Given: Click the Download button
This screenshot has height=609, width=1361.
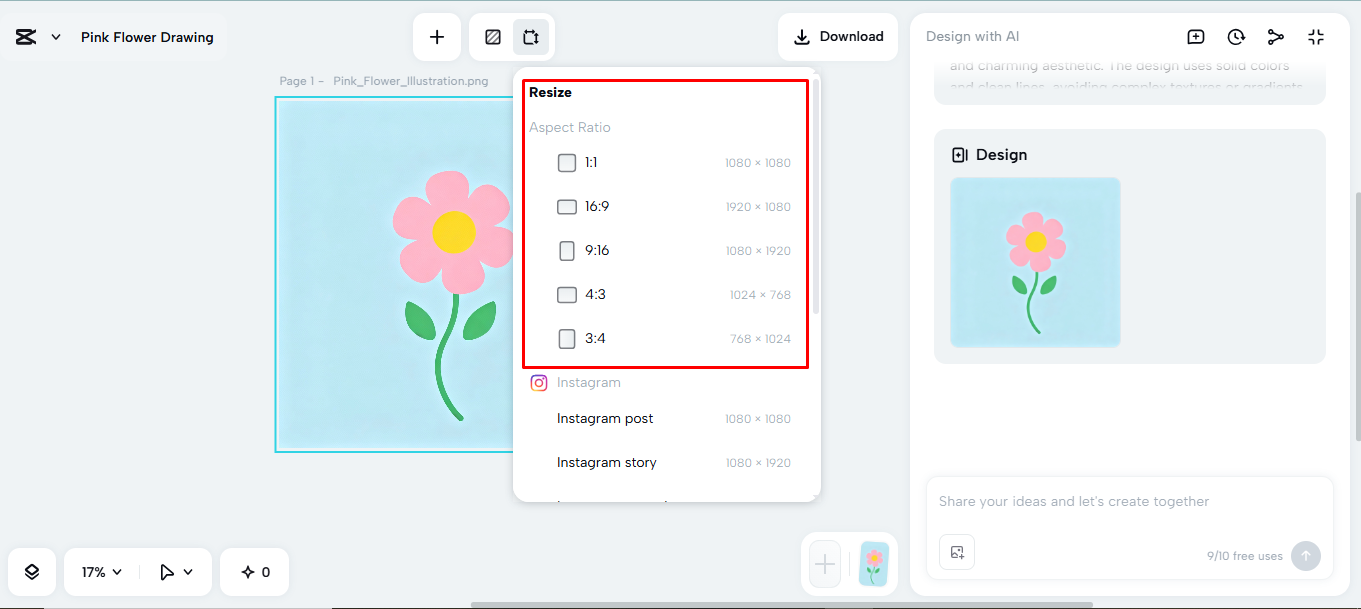Looking at the screenshot, I should point(838,36).
